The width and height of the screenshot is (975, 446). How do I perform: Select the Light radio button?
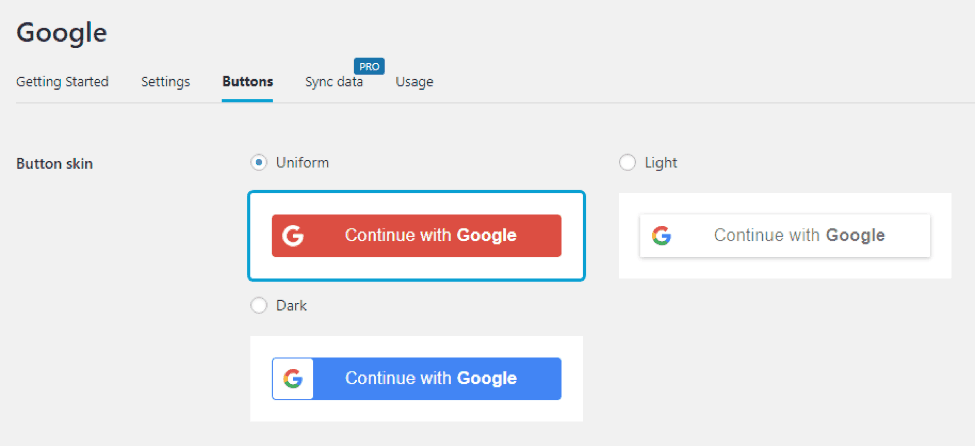pos(627,163)
